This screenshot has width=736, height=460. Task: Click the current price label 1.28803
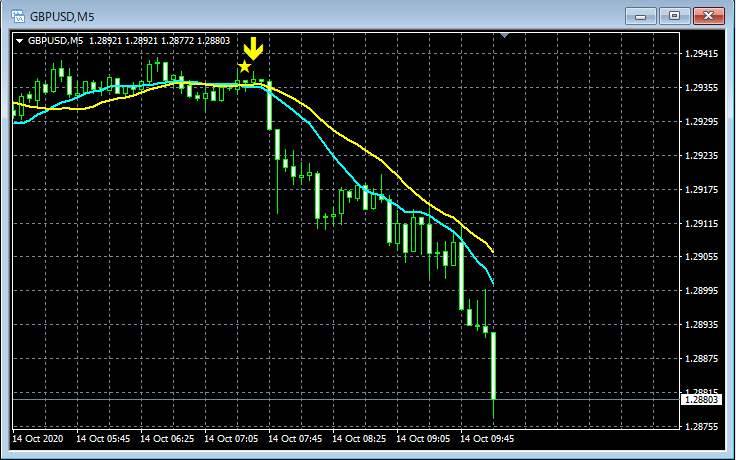coord(702,399)
